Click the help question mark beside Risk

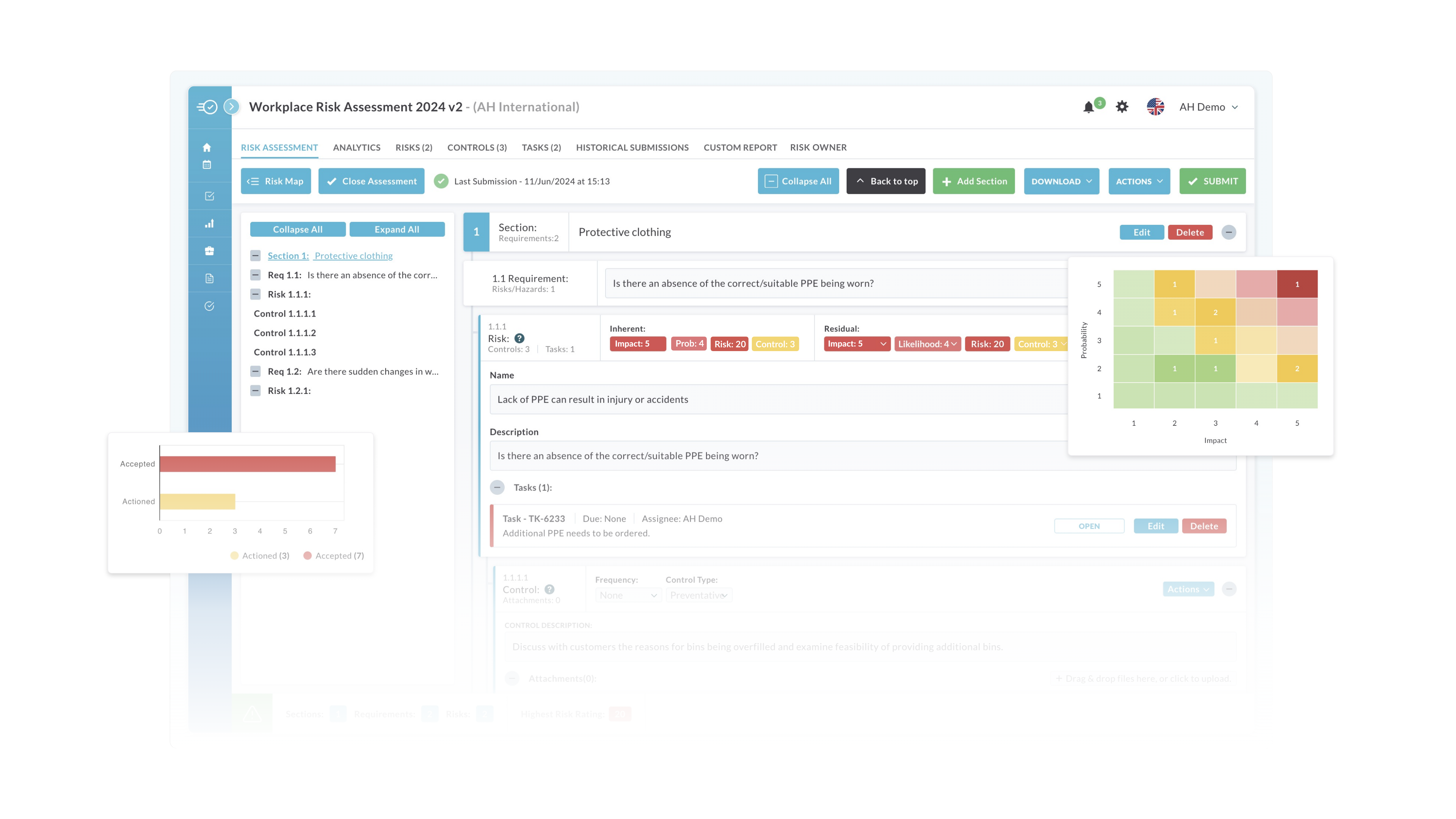coord(519,338)
